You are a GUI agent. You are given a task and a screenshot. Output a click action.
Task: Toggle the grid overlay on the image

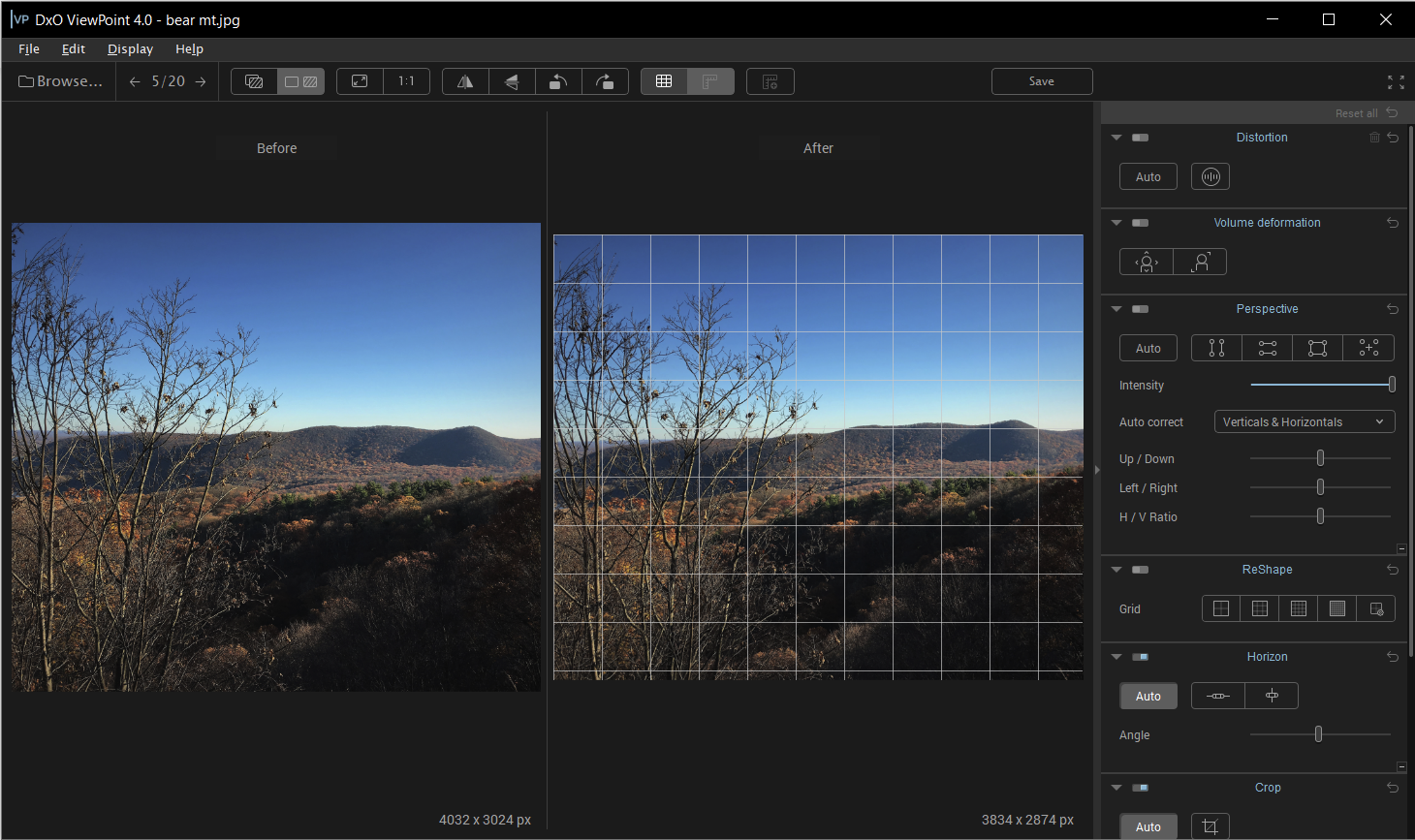[x=665, y=81]
